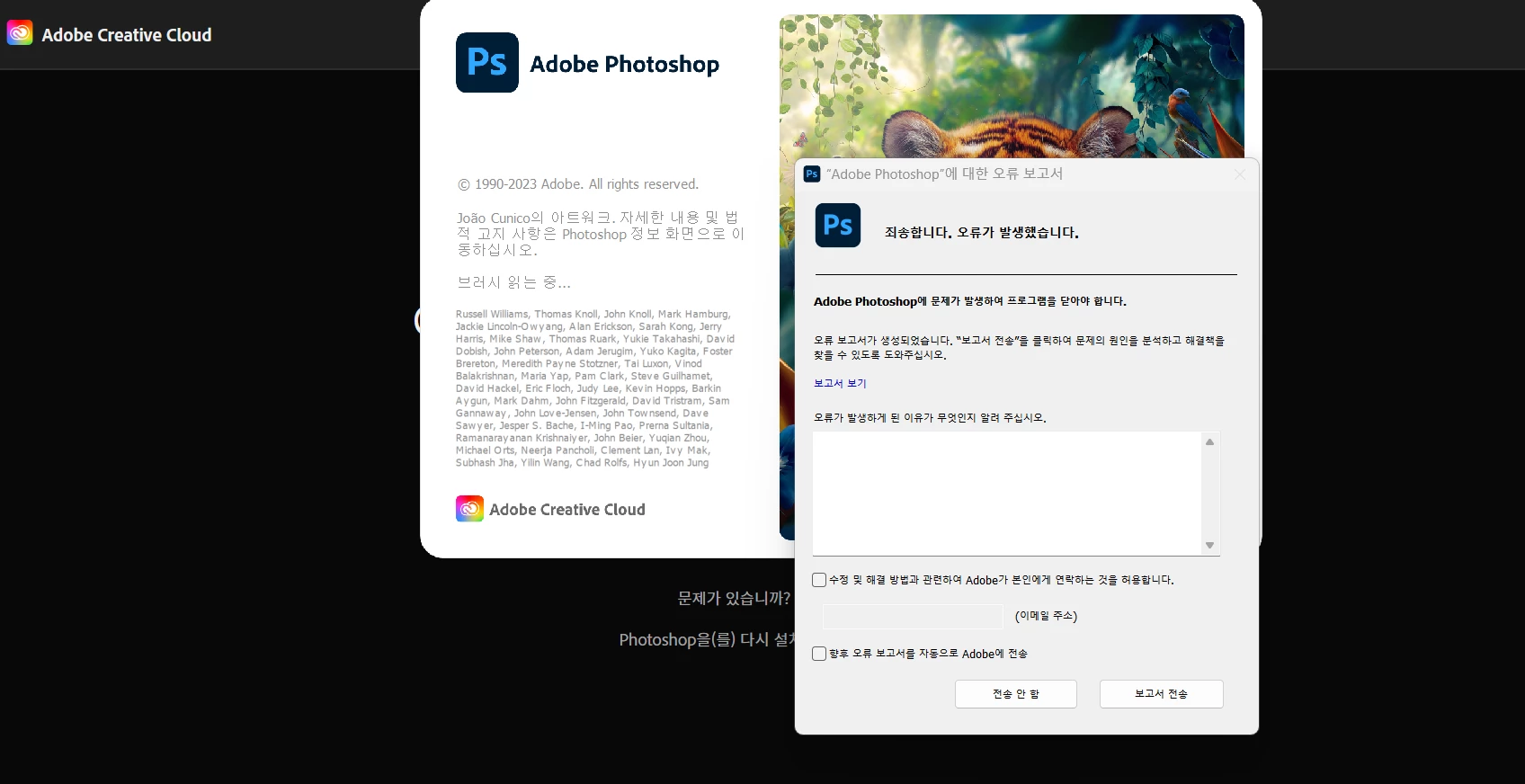1525x784 pixels.
Task: Enable automatically sending future error reports
Action: tap(819, 654)
